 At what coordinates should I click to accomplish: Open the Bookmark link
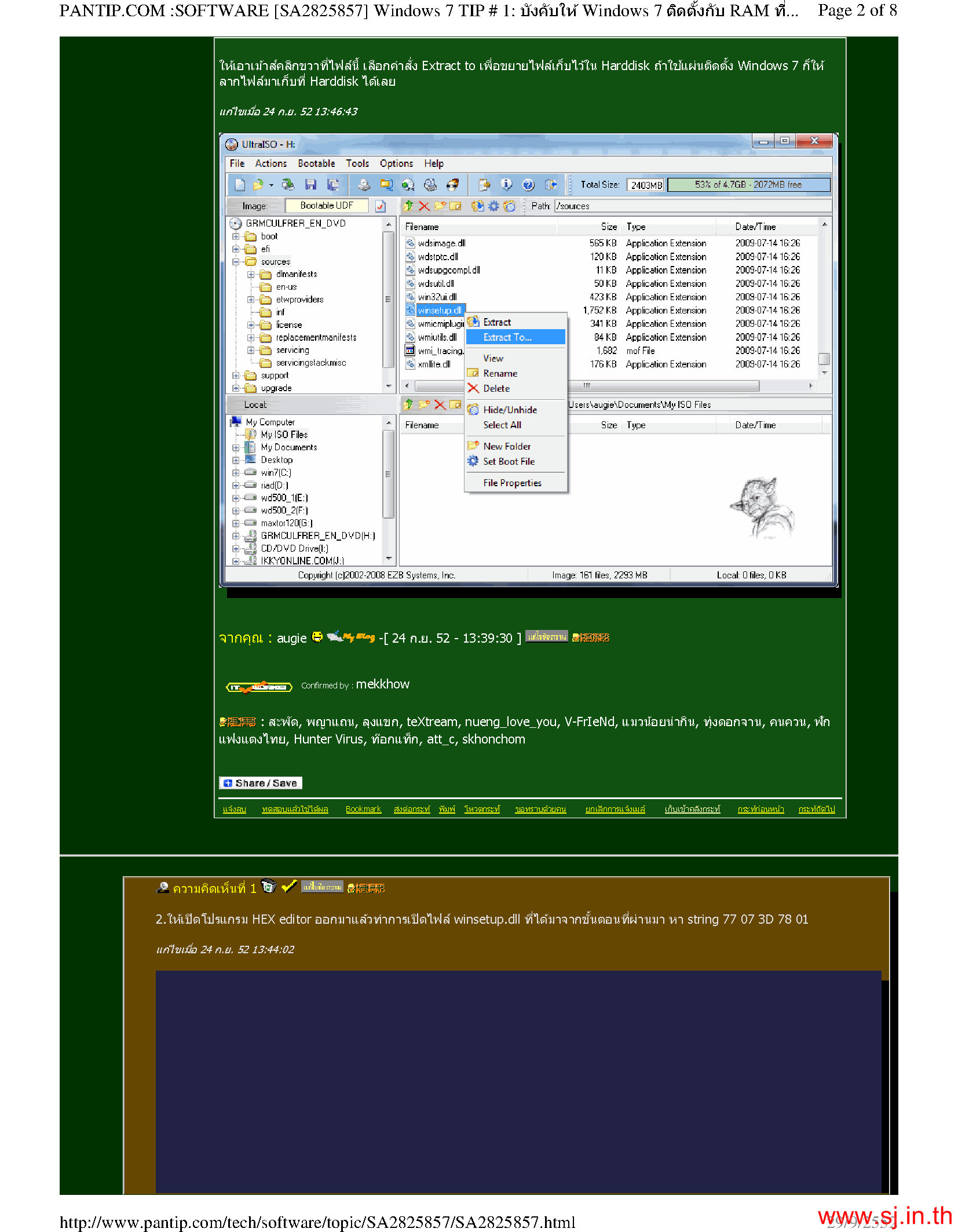tap(363, 809)
